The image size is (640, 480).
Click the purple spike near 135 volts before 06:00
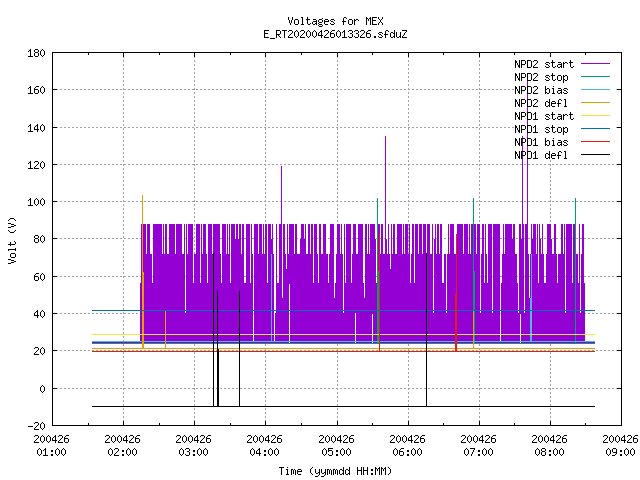point(385,180)
